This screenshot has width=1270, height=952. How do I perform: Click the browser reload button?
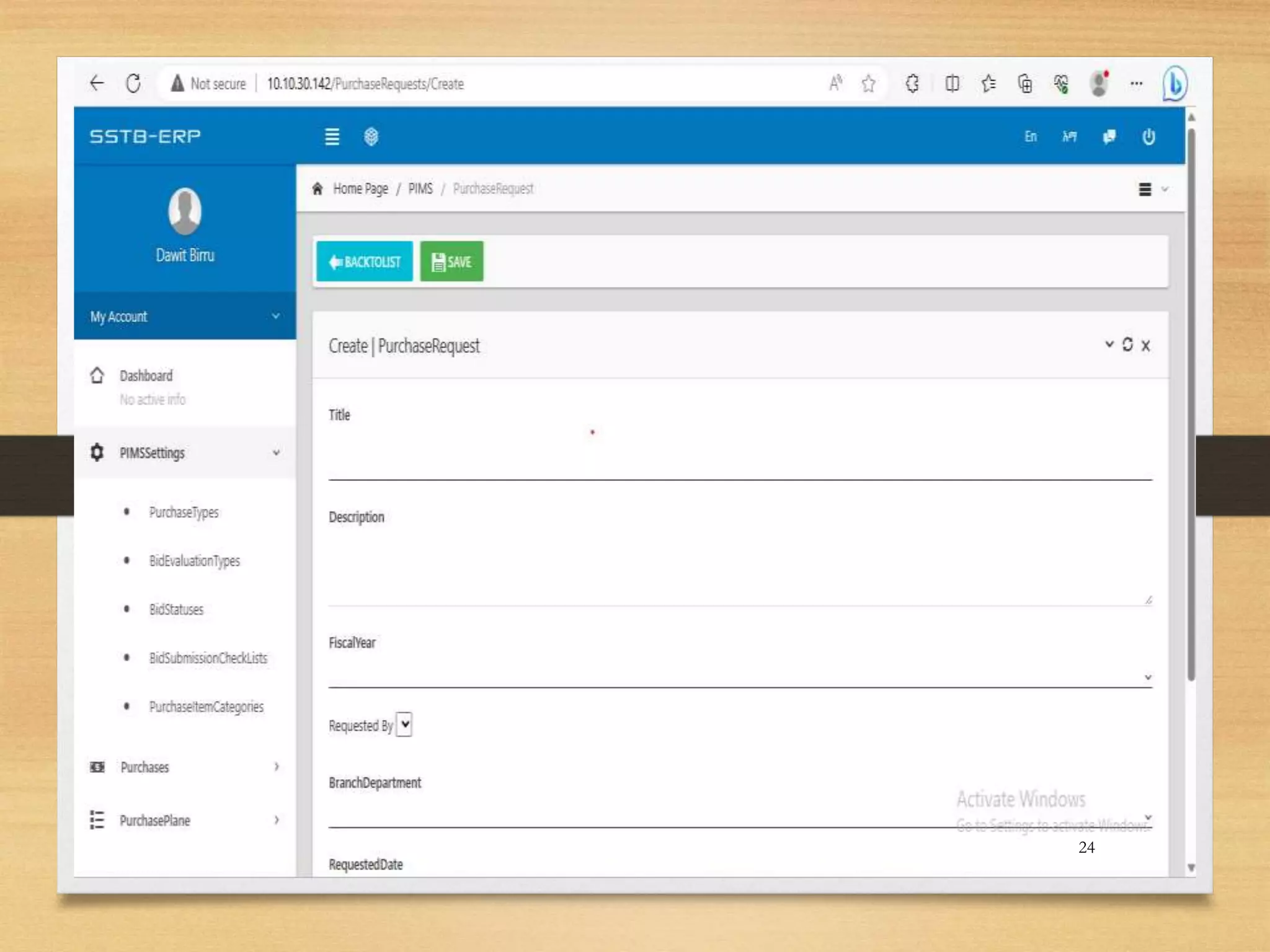[x=133, y=83]
